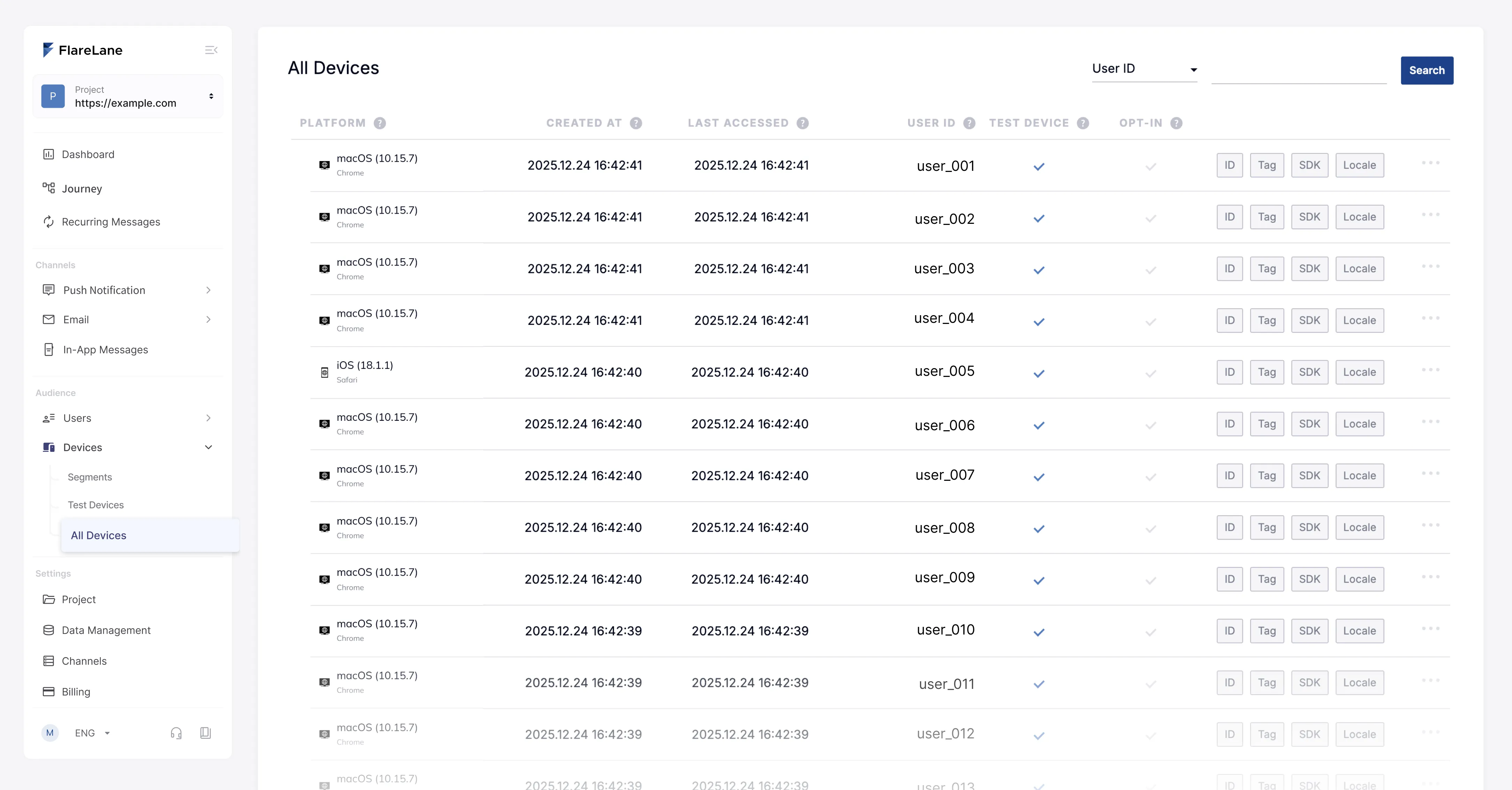Open support headset icon
1512x790 pixels.
(176, 732)
